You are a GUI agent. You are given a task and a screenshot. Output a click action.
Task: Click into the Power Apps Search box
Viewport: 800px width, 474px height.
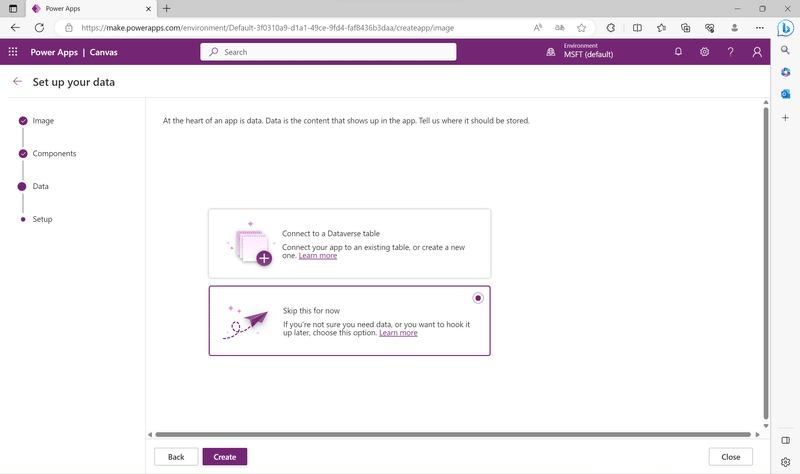pyautogui.click(x=328, y=52)
